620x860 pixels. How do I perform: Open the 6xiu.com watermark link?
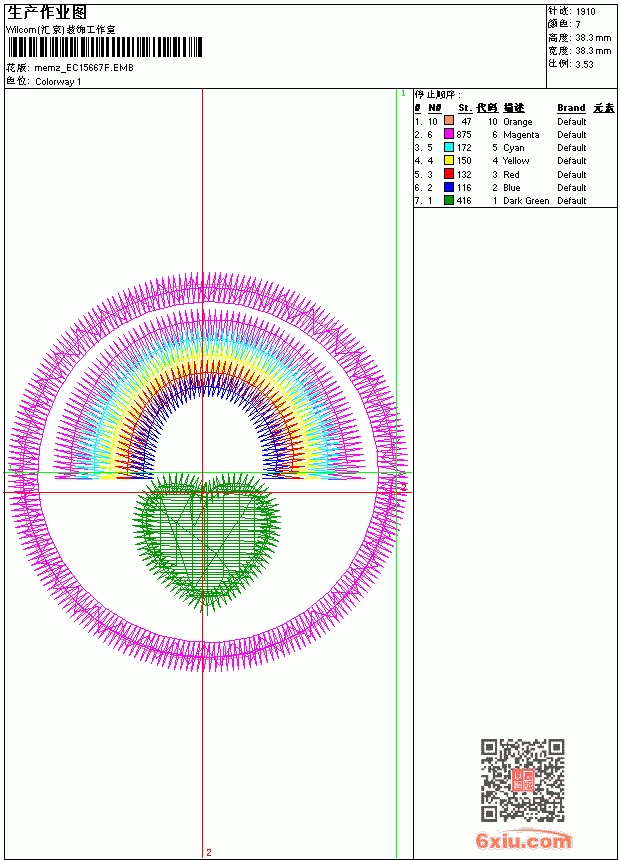click(x=523, y=840)
